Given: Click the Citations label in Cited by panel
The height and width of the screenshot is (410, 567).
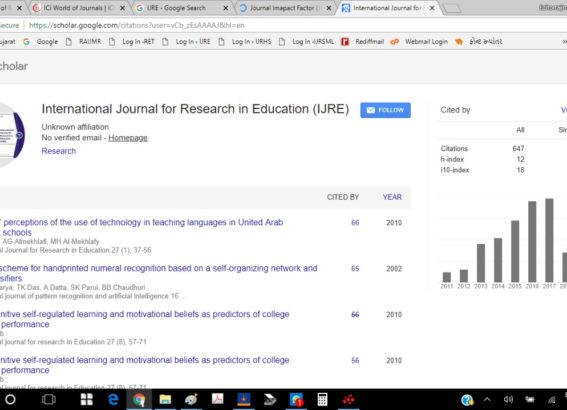Looking at the screenshot, I should [454, 148].
